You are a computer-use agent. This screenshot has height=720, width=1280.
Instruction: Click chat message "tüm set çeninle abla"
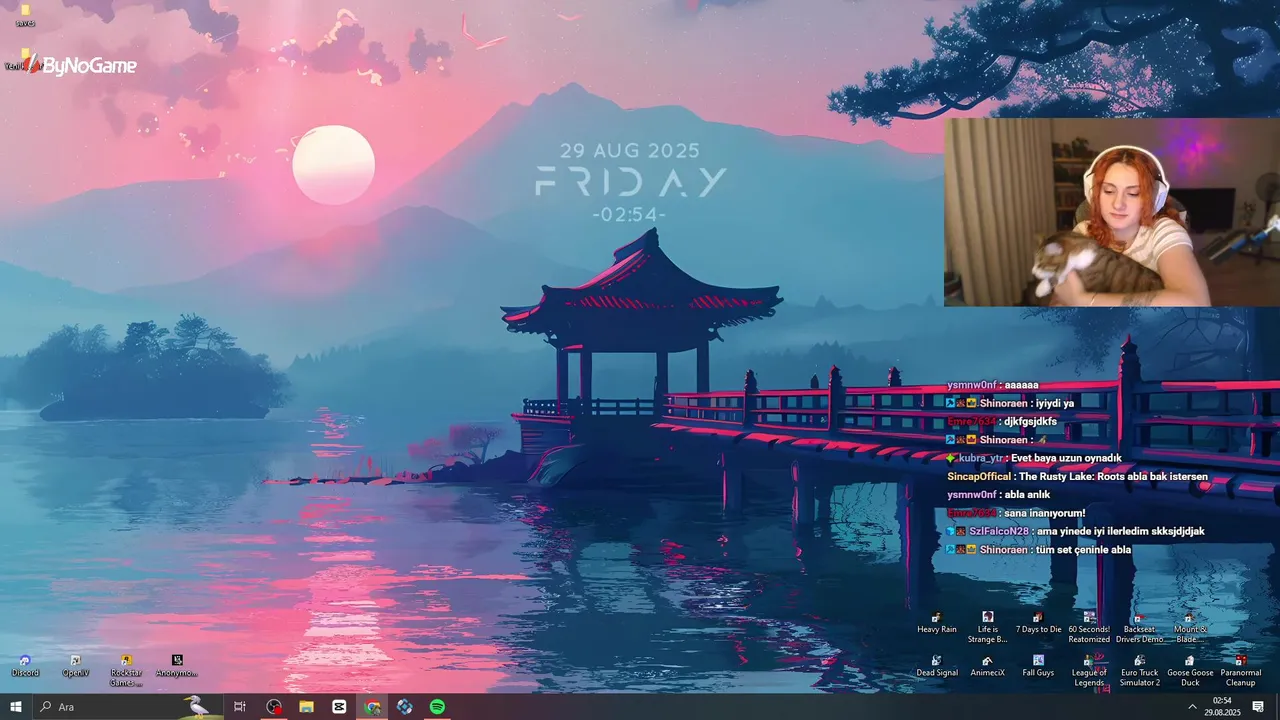pyautogui.click(x=1084, y=550)
